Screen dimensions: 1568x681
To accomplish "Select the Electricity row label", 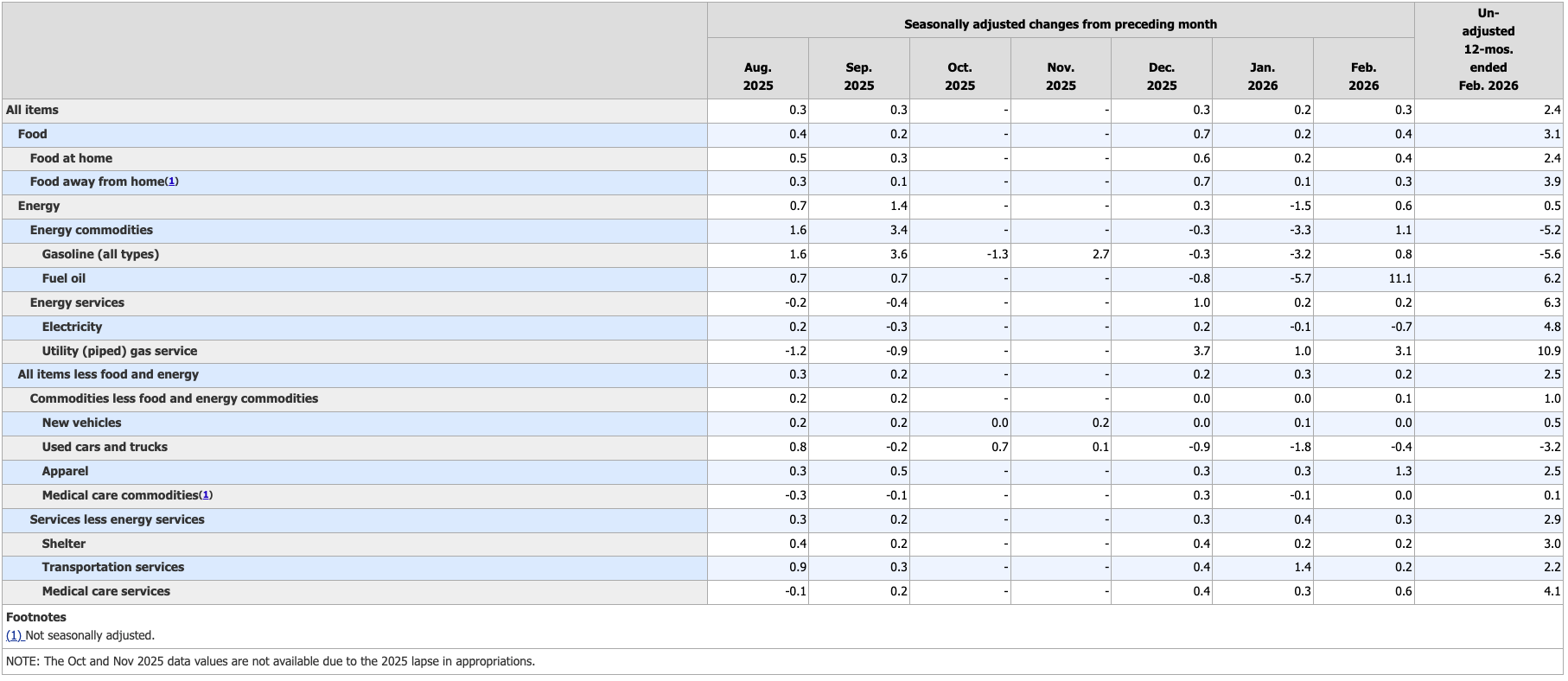I will pos(72,327).
